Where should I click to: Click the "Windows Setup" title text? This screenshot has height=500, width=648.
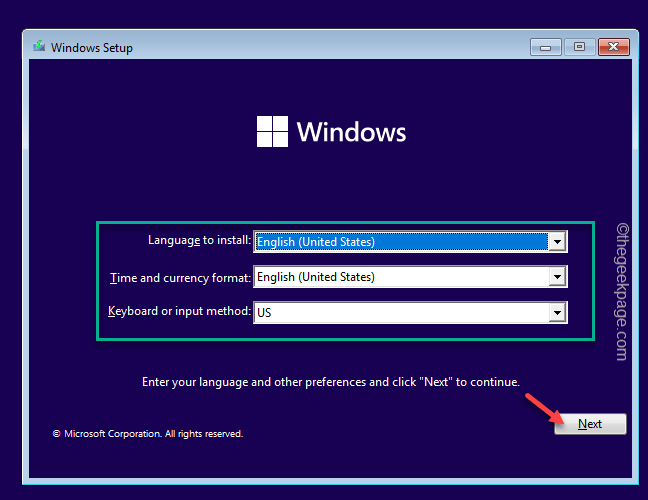click(92, 48)
